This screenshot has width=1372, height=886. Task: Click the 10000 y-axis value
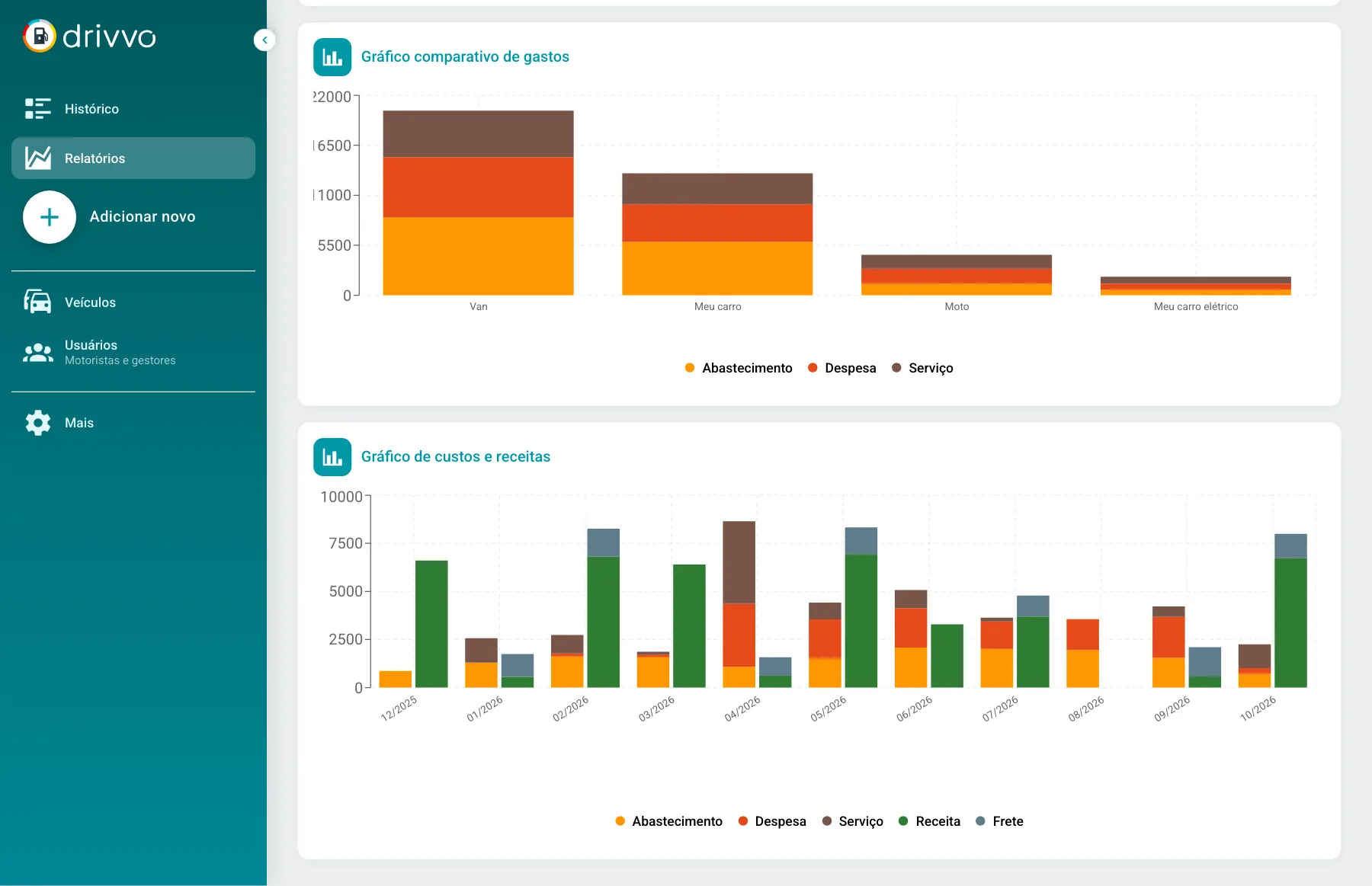[x=341, y=497]
